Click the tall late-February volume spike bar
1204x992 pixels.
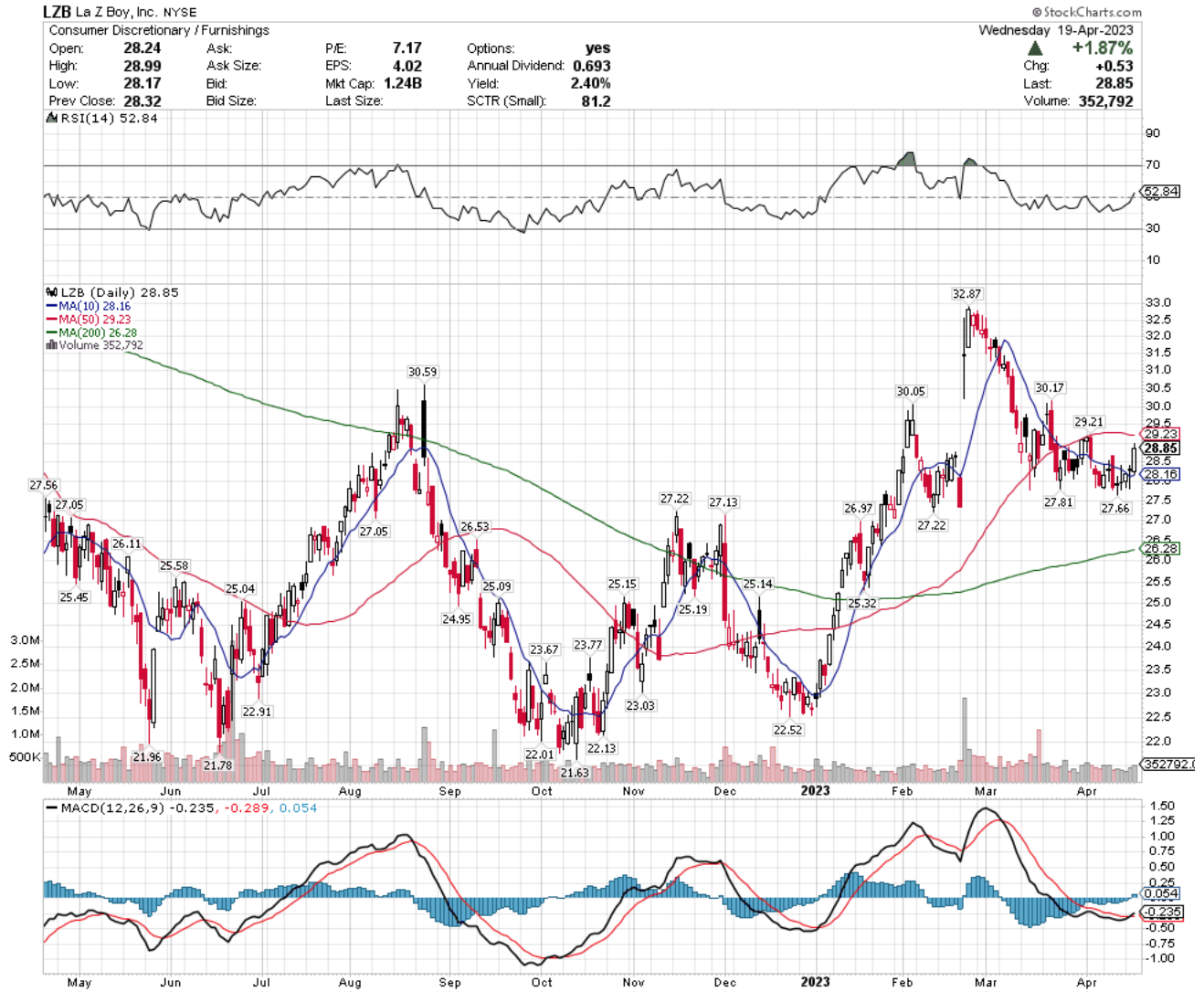tap(964, 741)
